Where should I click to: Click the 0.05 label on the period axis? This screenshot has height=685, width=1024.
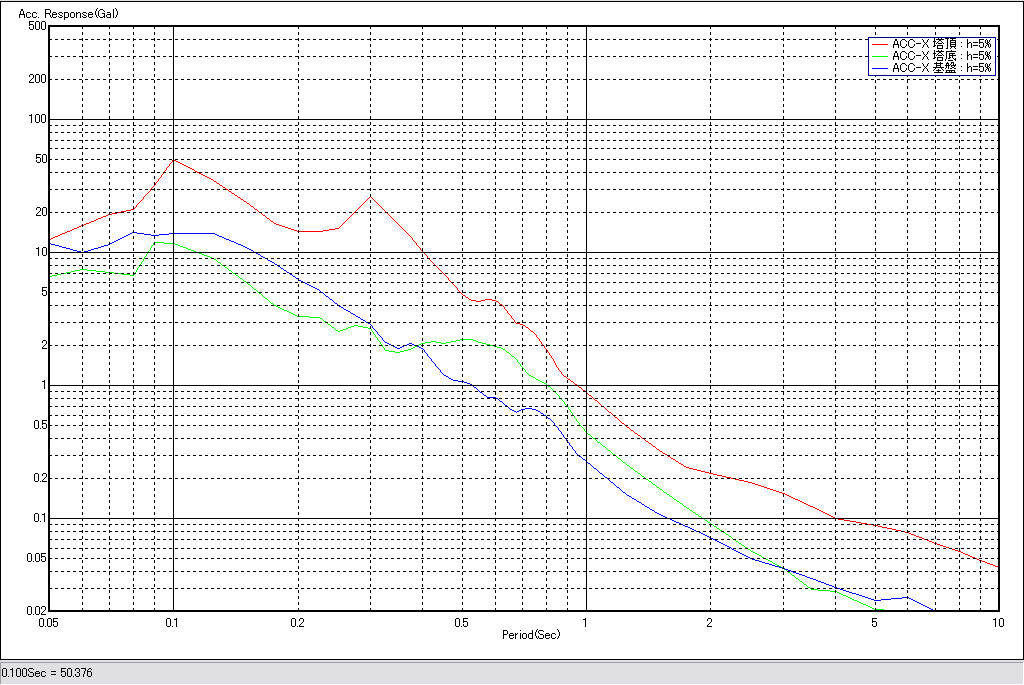pyautogui.click(x=50, y=623)
